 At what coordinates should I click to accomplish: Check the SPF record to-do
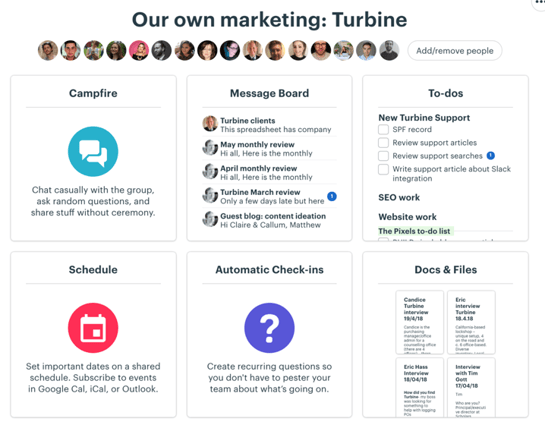(383, 129)
